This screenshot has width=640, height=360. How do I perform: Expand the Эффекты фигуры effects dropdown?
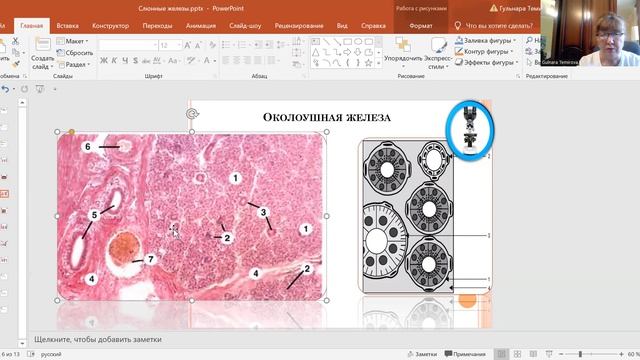tap(486, 62)
